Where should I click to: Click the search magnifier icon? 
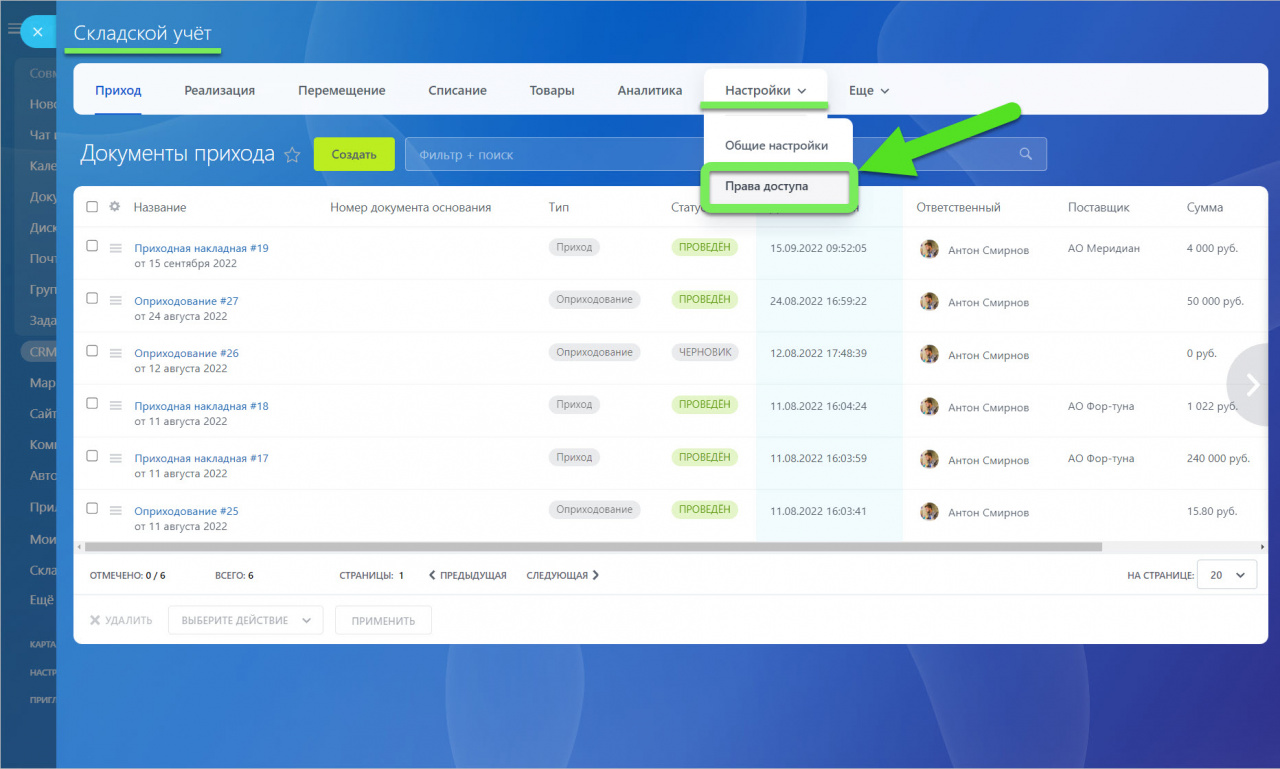pos(1025,154)
